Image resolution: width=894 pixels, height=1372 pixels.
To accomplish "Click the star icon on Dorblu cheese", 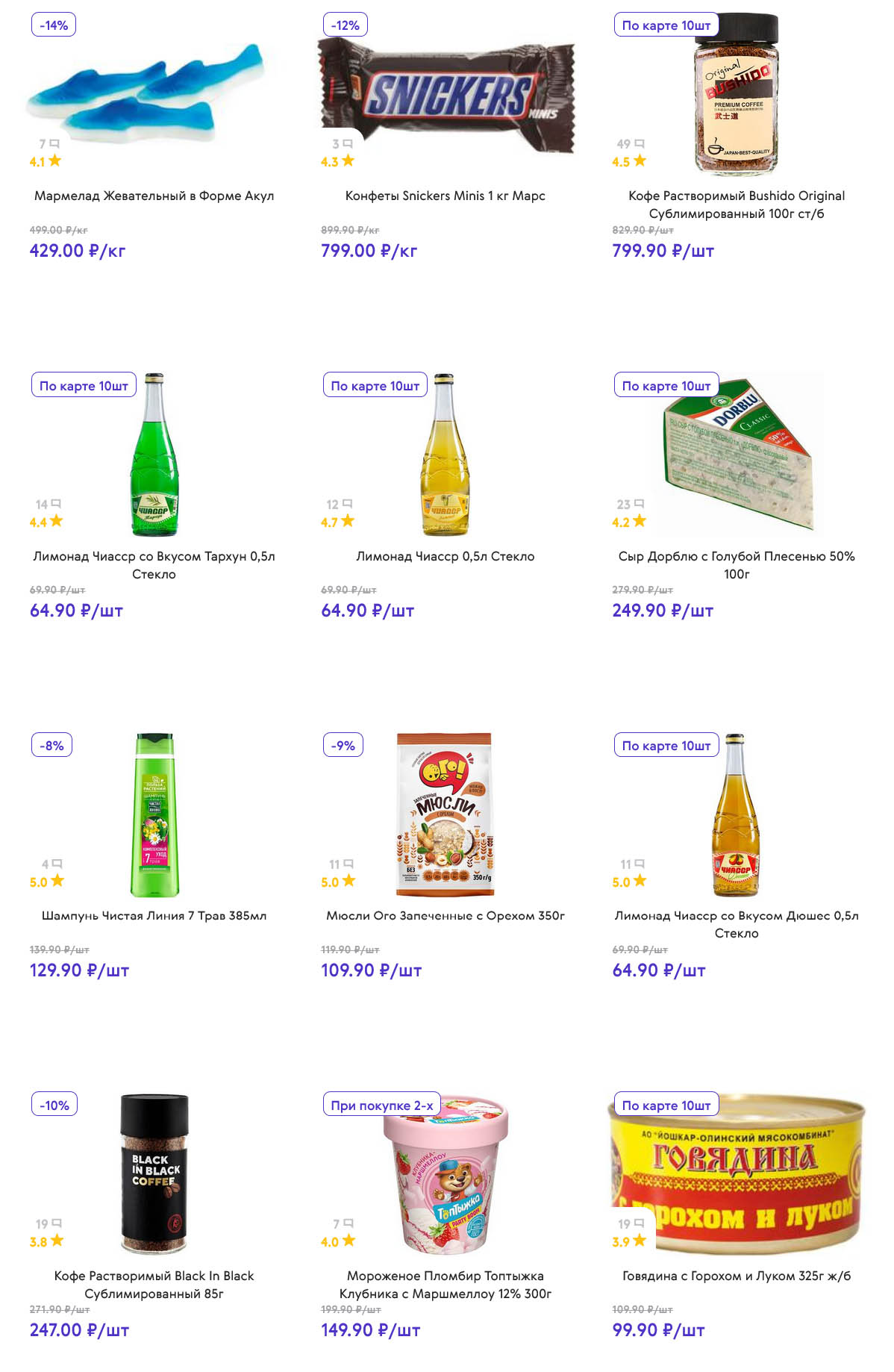I will coord(639,521).
